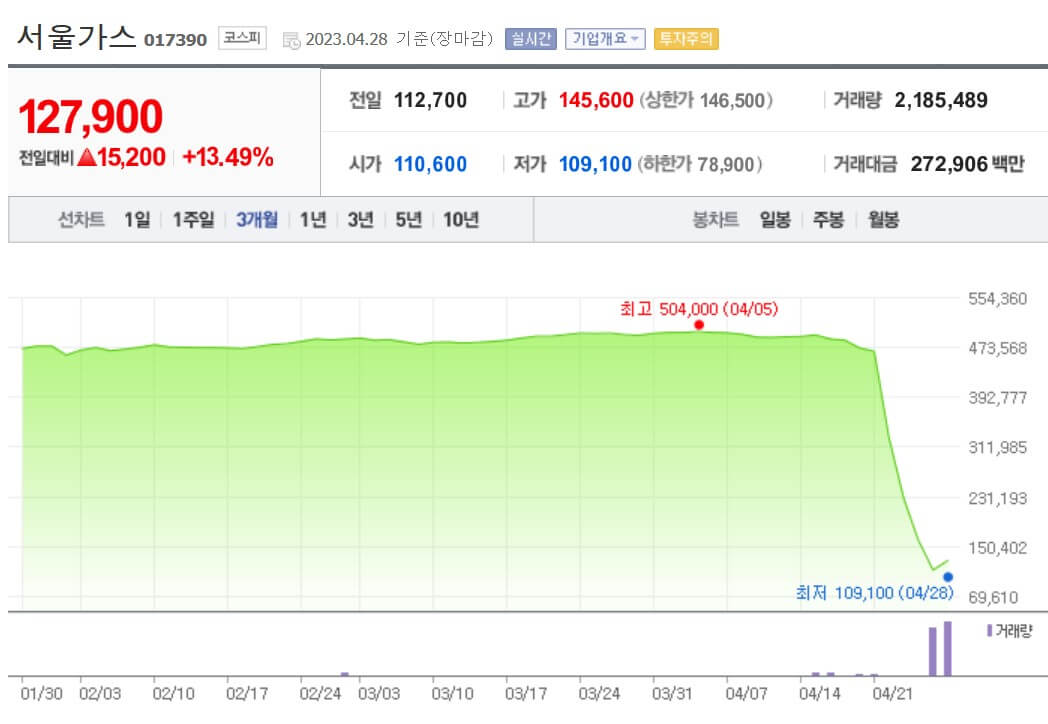Click the stock code 017390
This screenshot has height=724, width=1048.
[176, 40]
